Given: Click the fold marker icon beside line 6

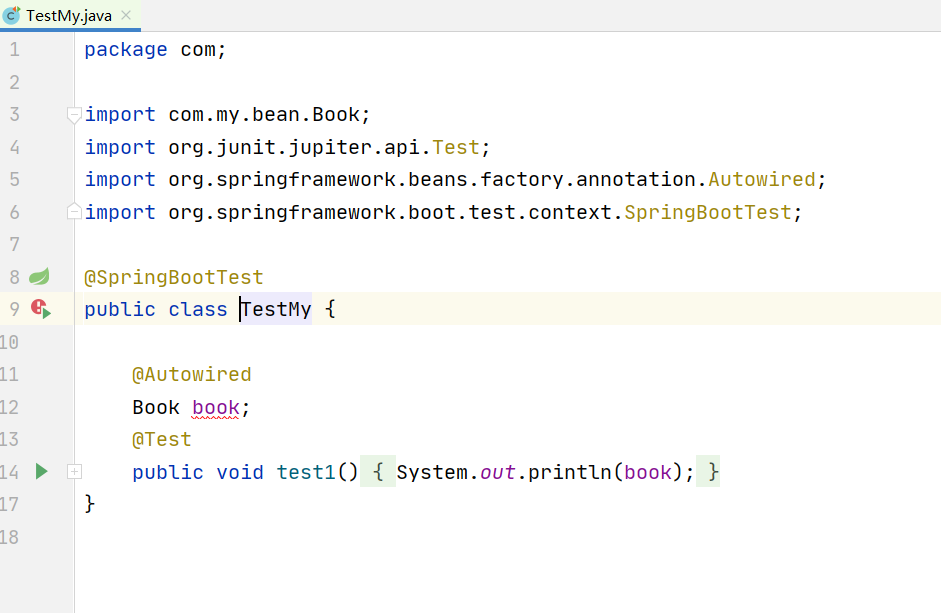Looking at the screenshot, I should 74,211.
